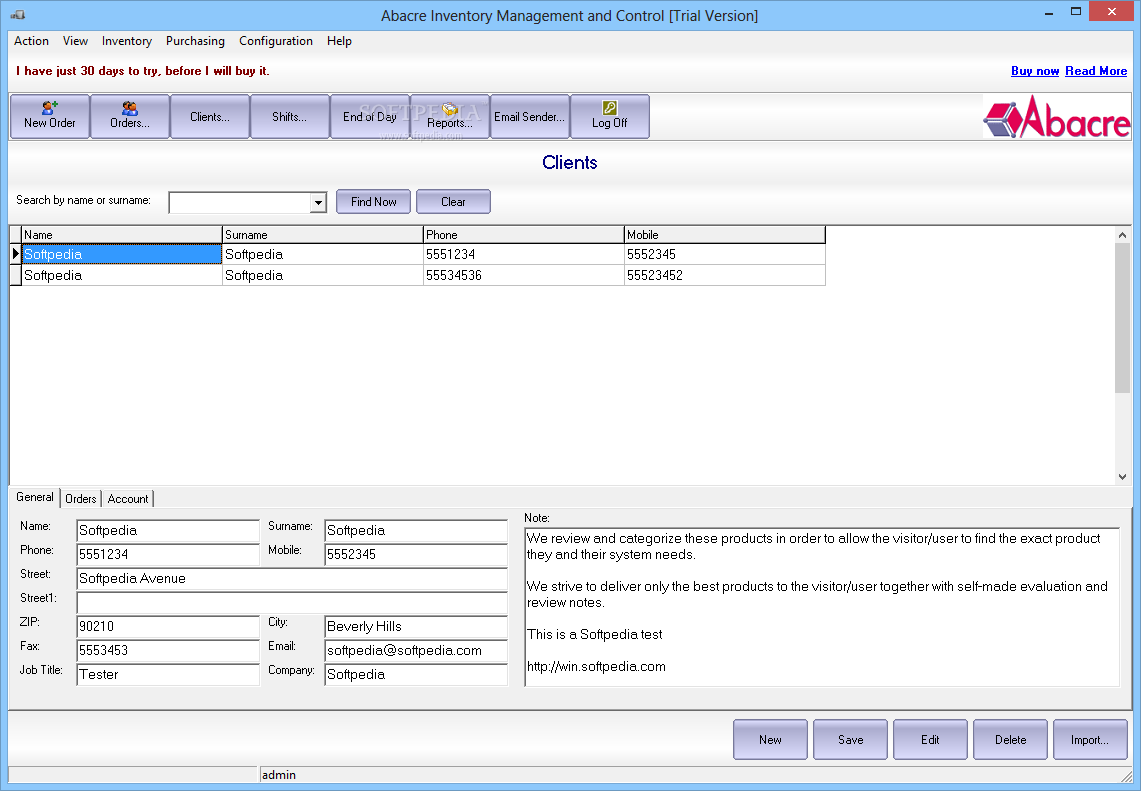Open Shifts from the toolbar

coord(290,116)
